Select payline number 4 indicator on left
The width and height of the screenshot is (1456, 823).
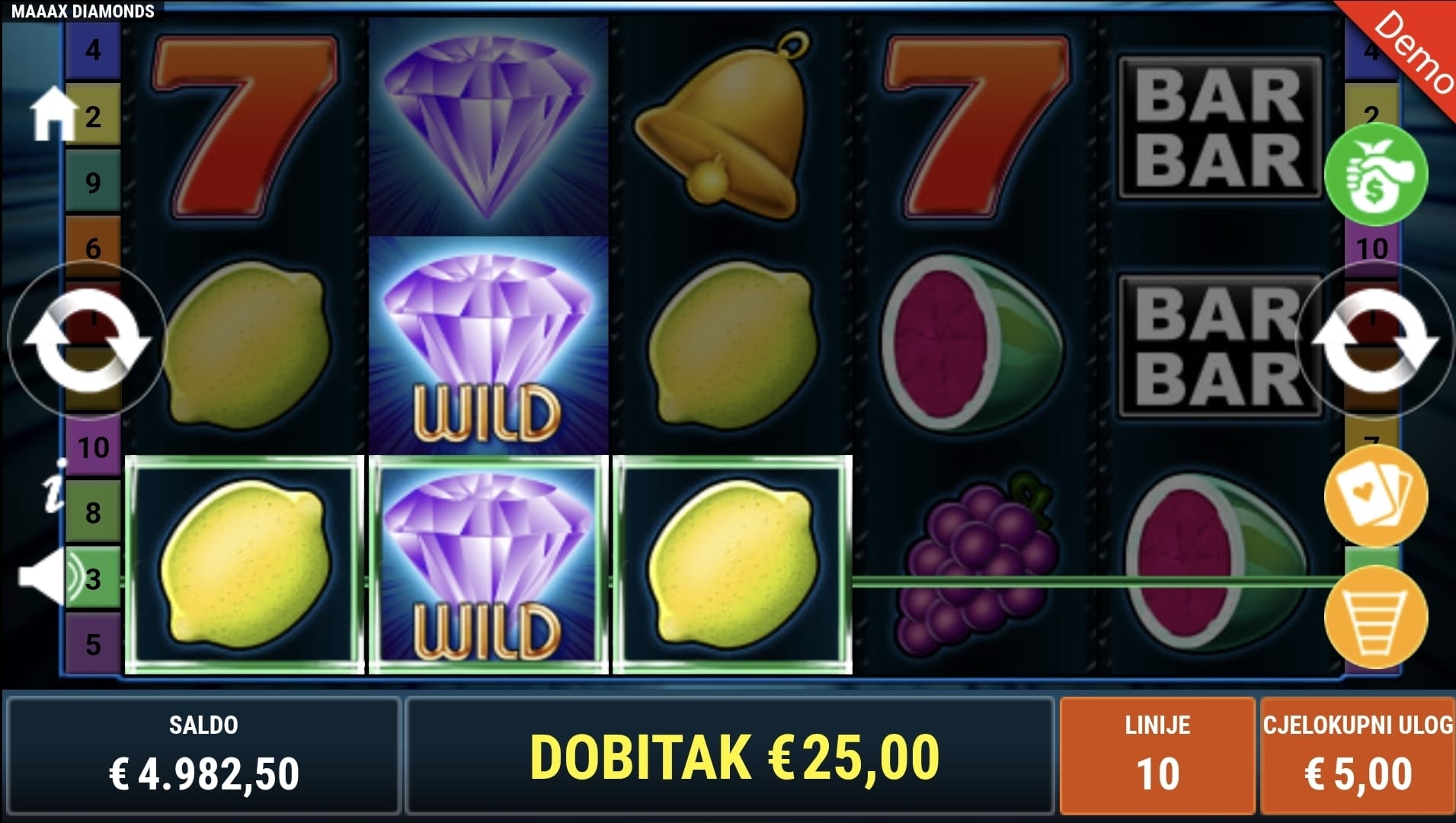click(93, 50)
